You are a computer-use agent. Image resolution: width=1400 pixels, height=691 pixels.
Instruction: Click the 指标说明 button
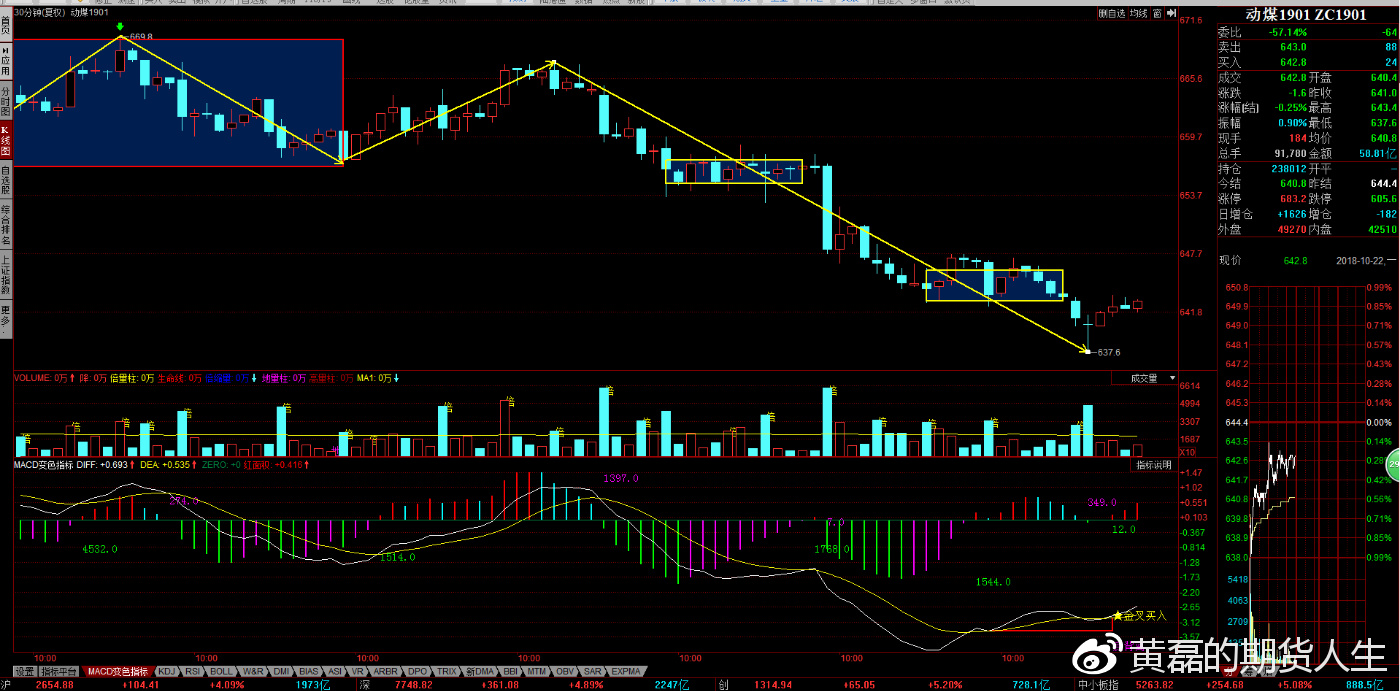tap(1154, 465)
